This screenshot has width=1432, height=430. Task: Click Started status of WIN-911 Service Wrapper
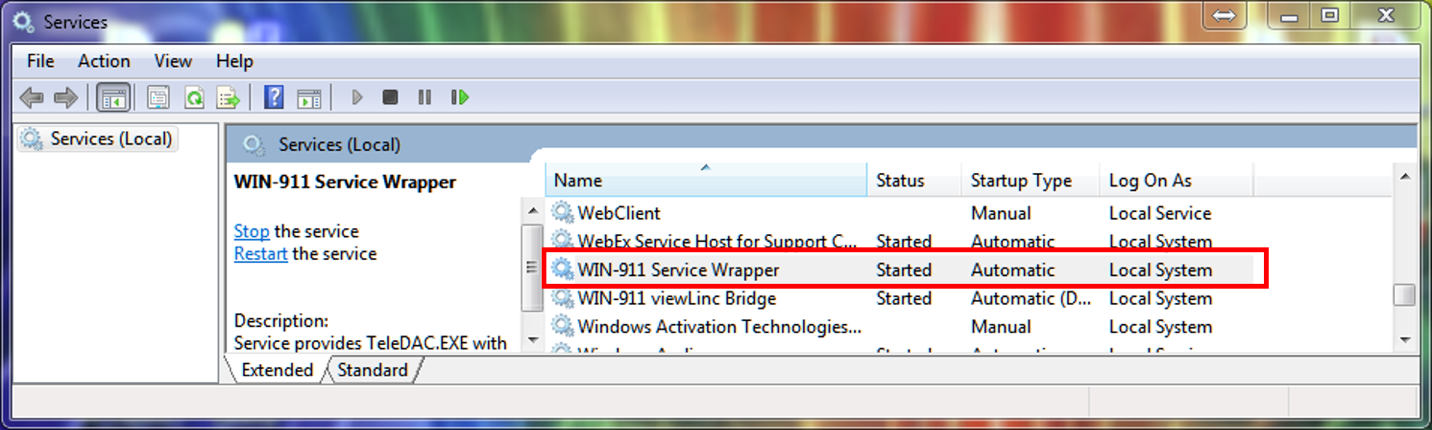click(904, 270)
